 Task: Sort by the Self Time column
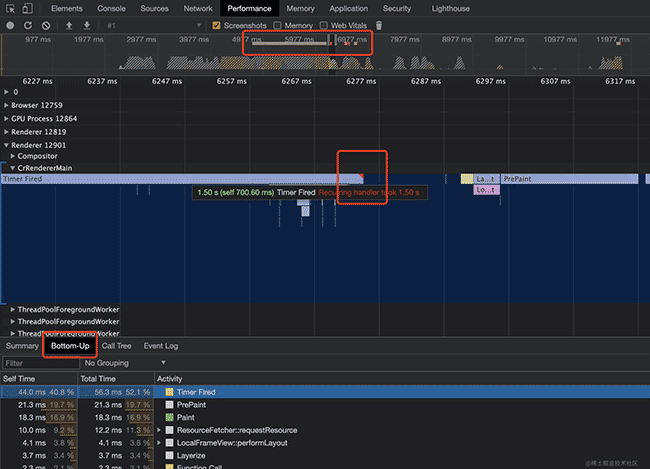(39, 379)
